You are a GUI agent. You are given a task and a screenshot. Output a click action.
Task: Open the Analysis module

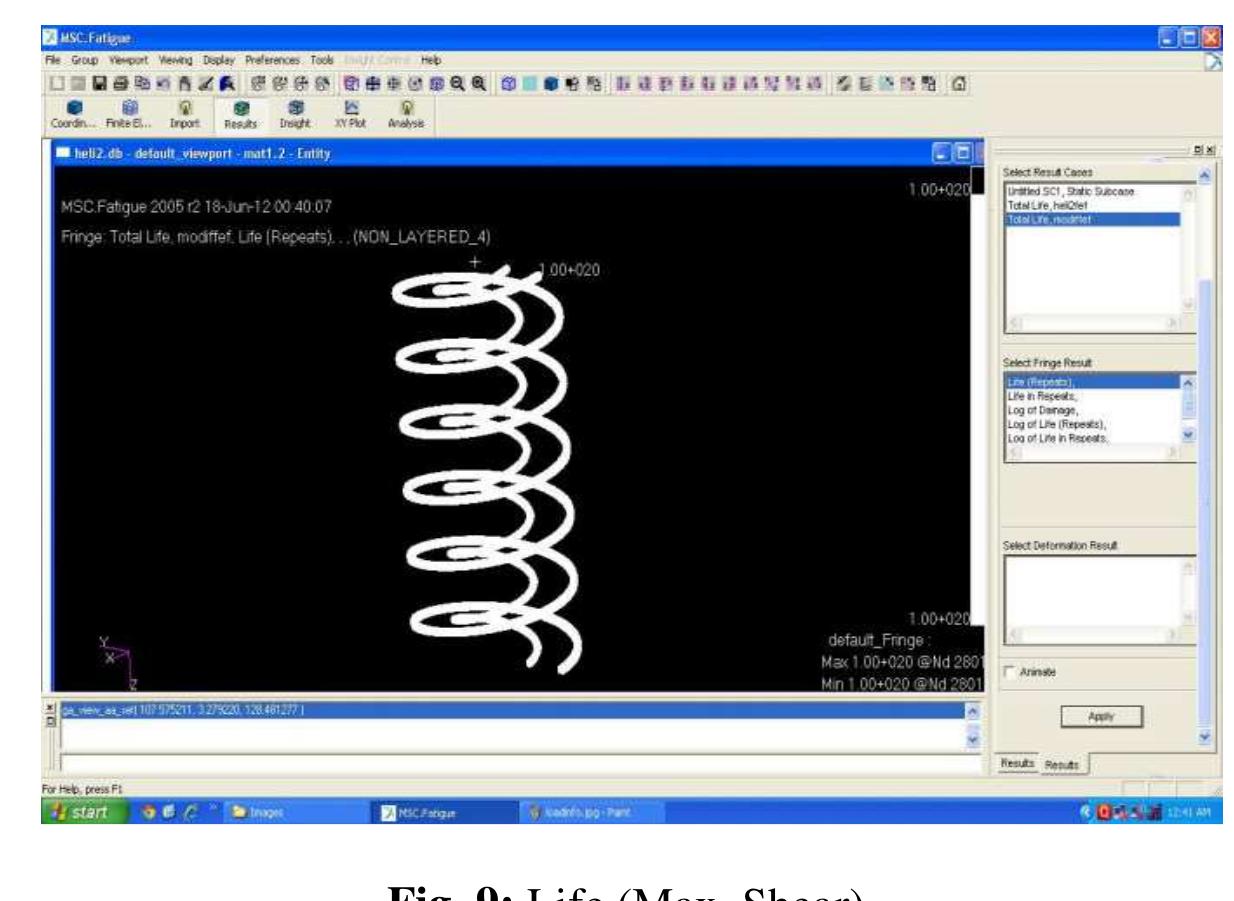coord(407,115)
